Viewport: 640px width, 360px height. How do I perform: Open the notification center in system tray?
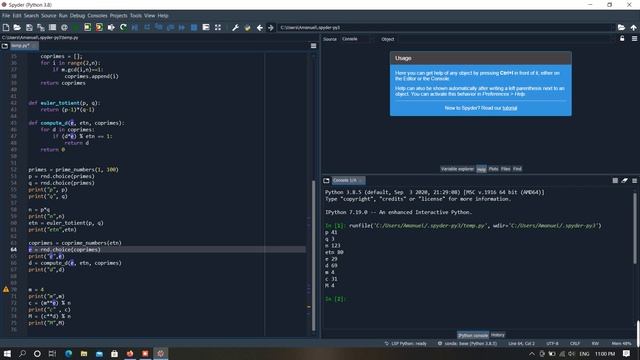coord(627,353)
